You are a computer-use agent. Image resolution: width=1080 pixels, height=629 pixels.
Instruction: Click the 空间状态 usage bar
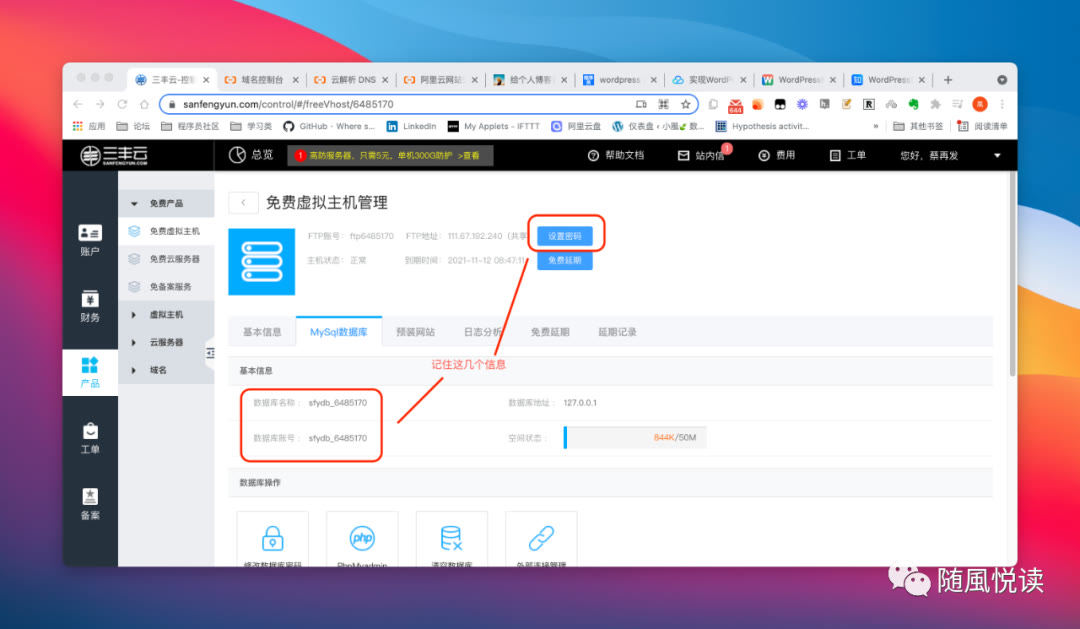pos(634,437)
